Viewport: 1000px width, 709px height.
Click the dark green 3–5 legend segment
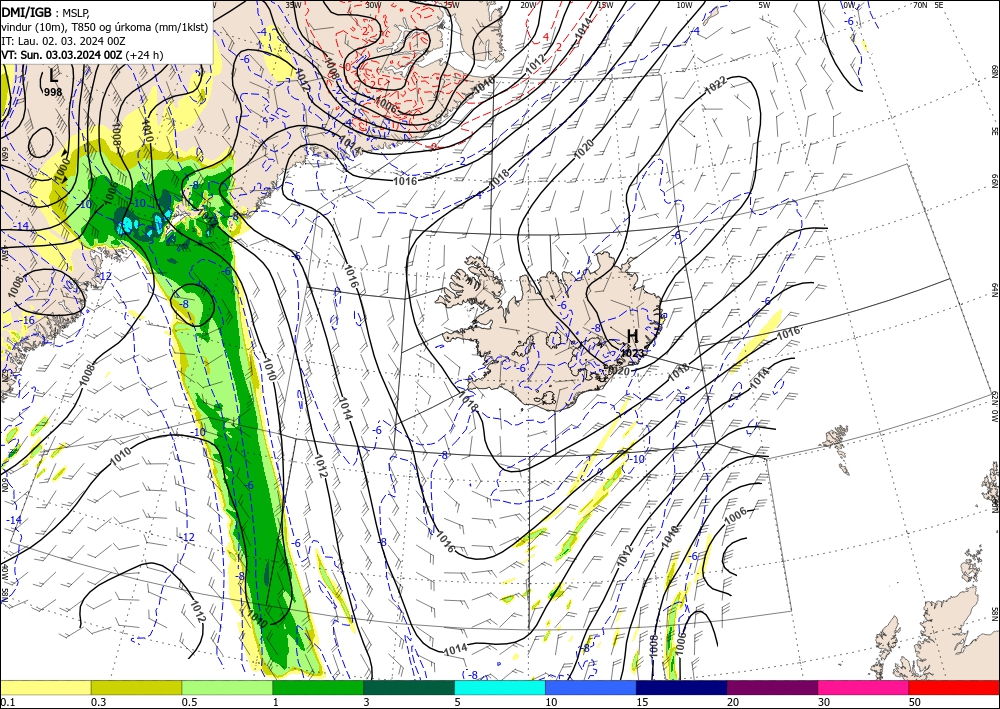[x=409, y=687]
